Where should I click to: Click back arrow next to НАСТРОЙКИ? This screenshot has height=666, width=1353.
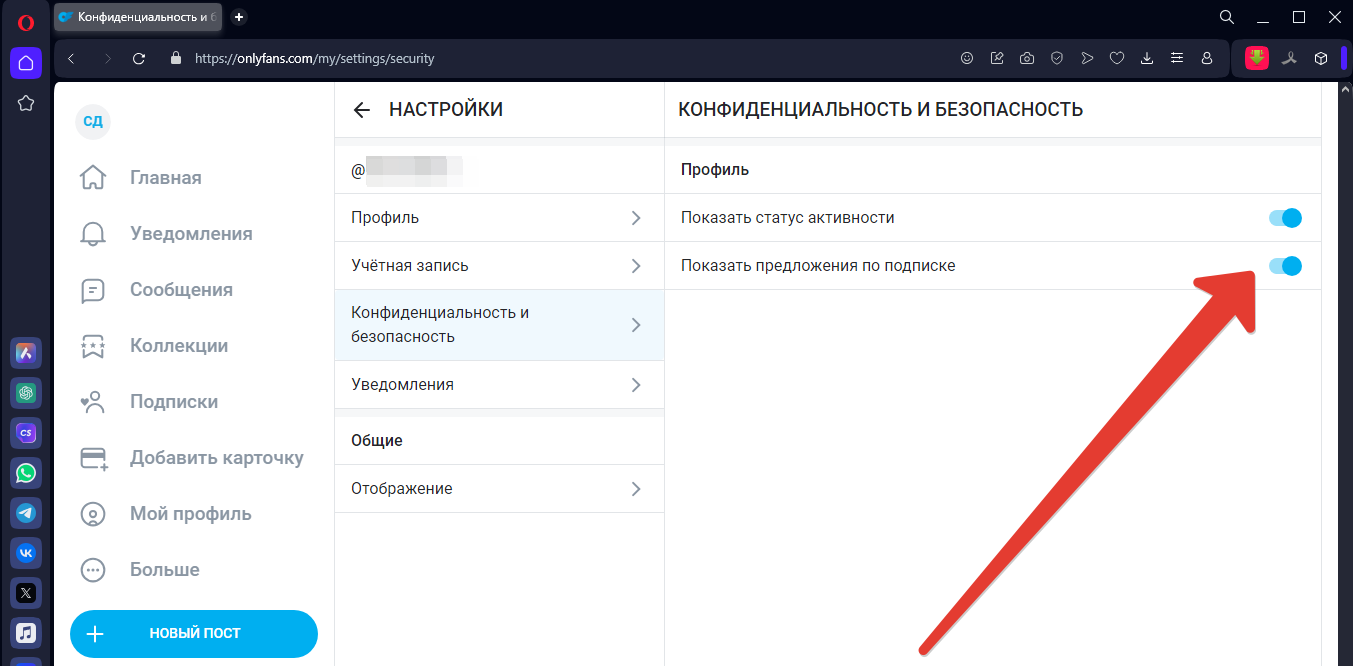click(362, 110)
